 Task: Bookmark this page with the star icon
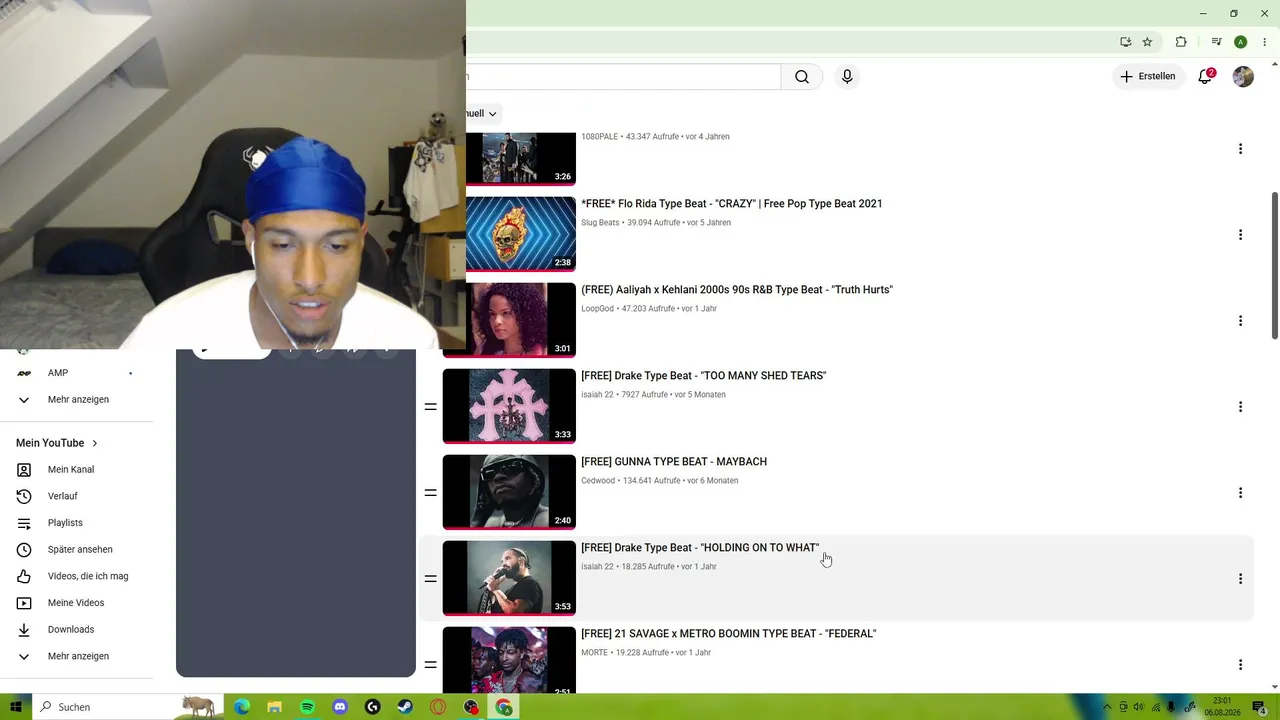click(1147, 42)
